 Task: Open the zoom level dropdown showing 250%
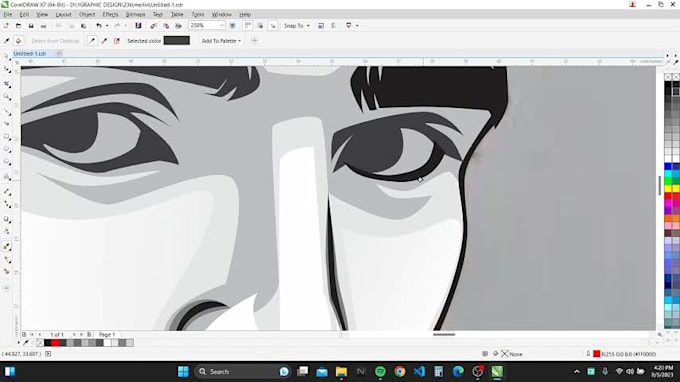point(222,26)
